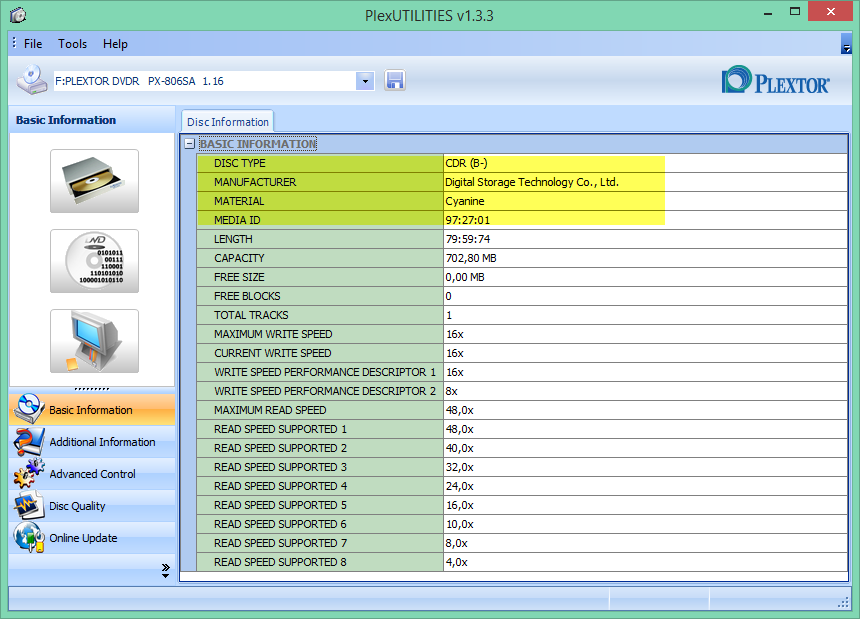This screenshot has width=860, height=619.
Task: Click the Advanced Control gears icon
Action: [x=29, y=473]
